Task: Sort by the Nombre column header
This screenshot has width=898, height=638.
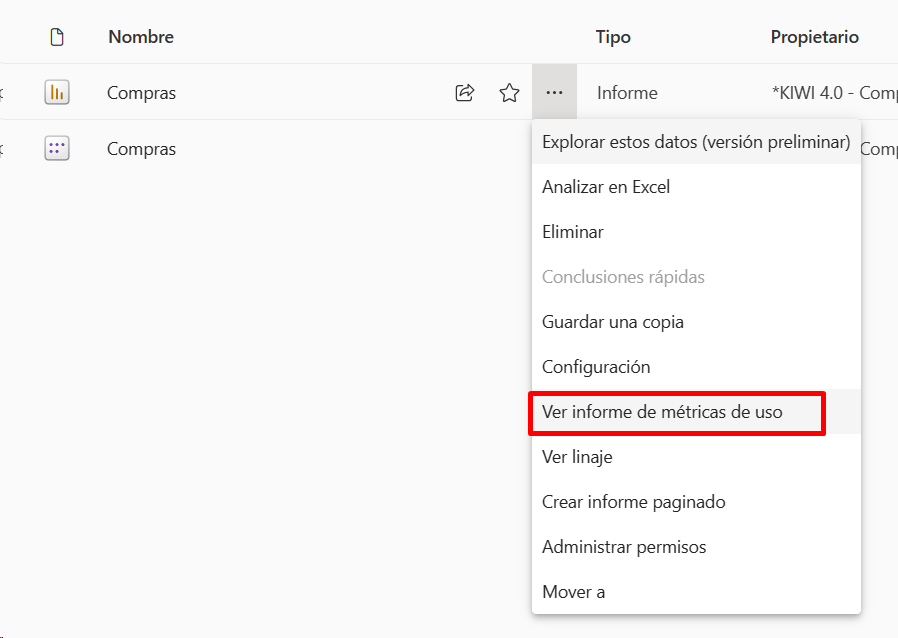Action: pyautogui.click(x=141, y=37)
